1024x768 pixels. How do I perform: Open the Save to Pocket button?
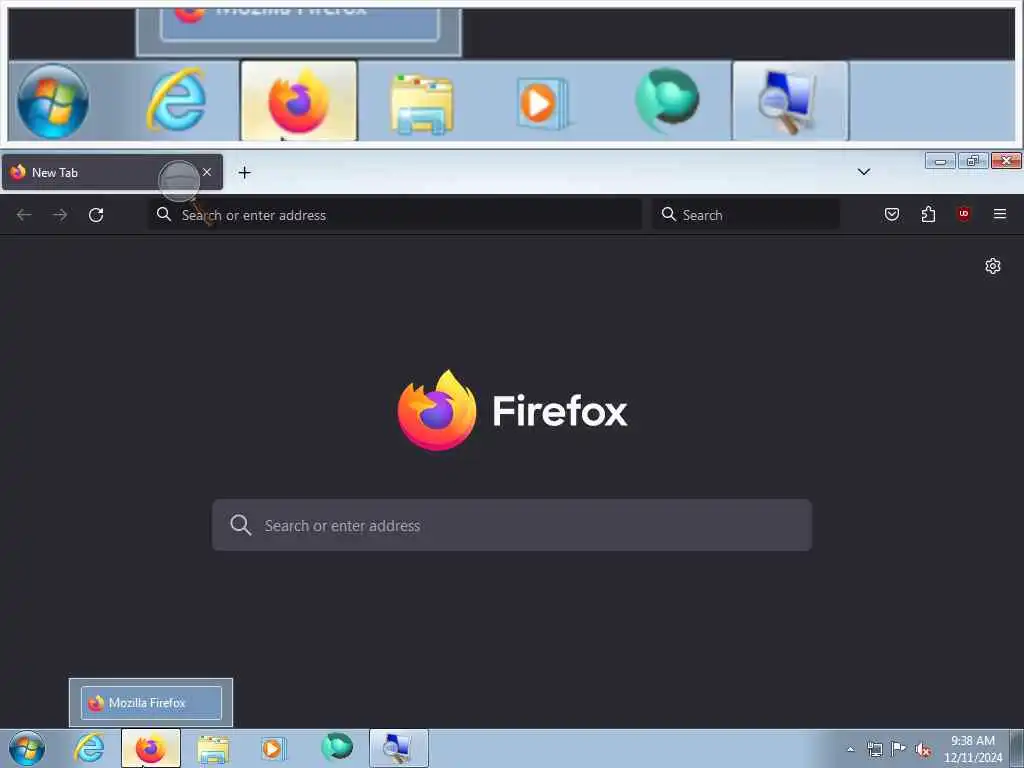click(892, 214)
